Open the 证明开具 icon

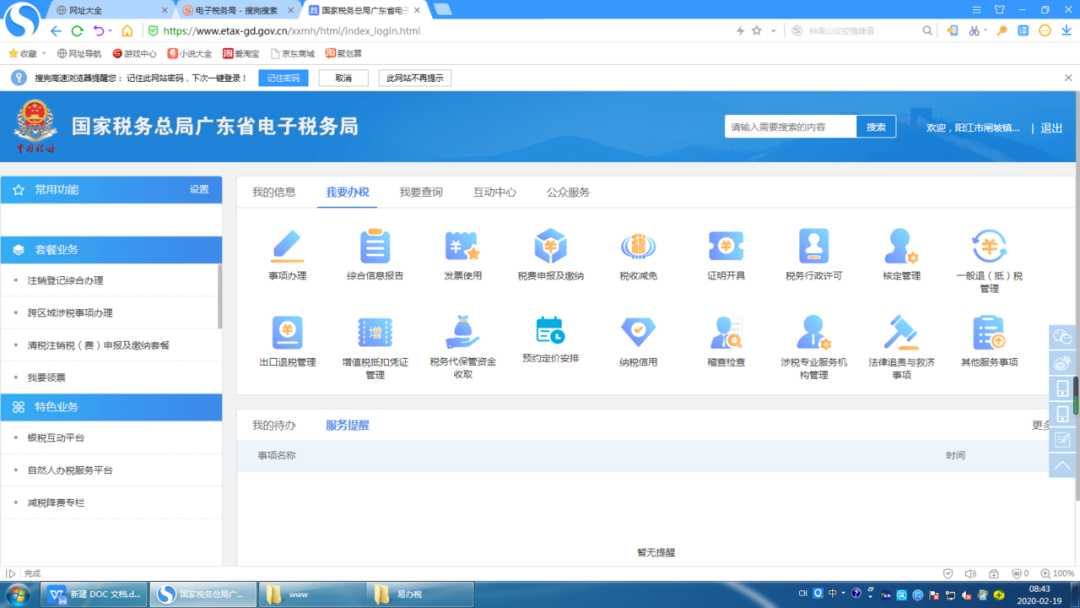(x=726, y=246)
